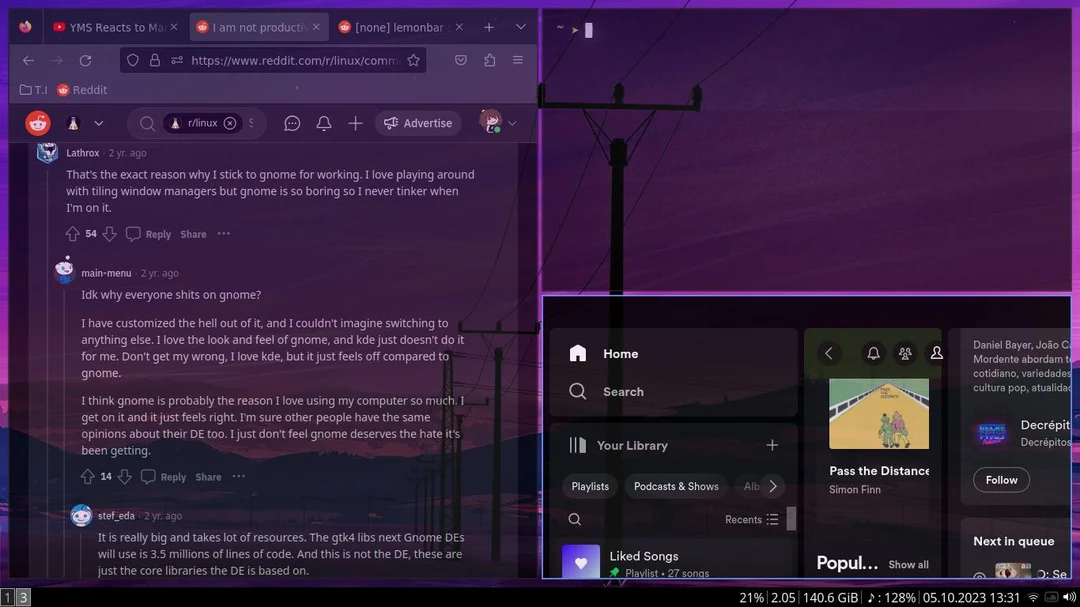Upvote main-menu's comment

tap(88, 477)
